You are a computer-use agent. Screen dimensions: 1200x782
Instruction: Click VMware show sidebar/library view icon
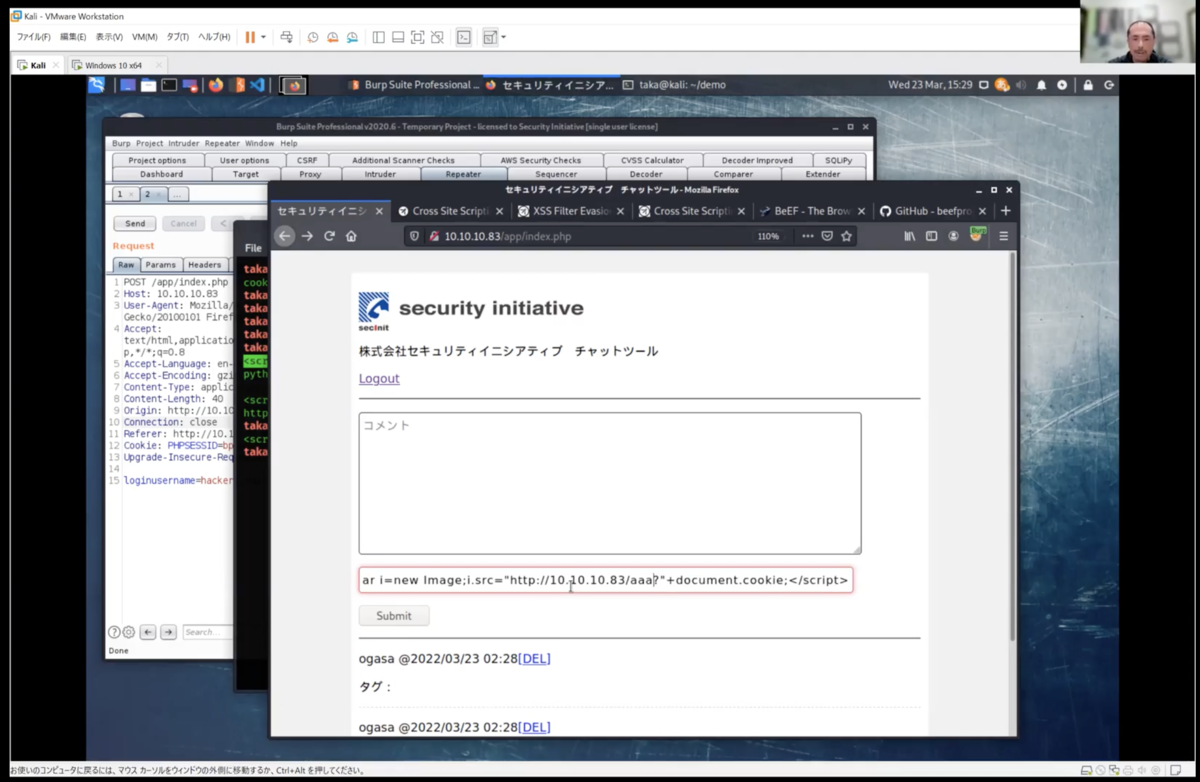click(x=379, y=37)
